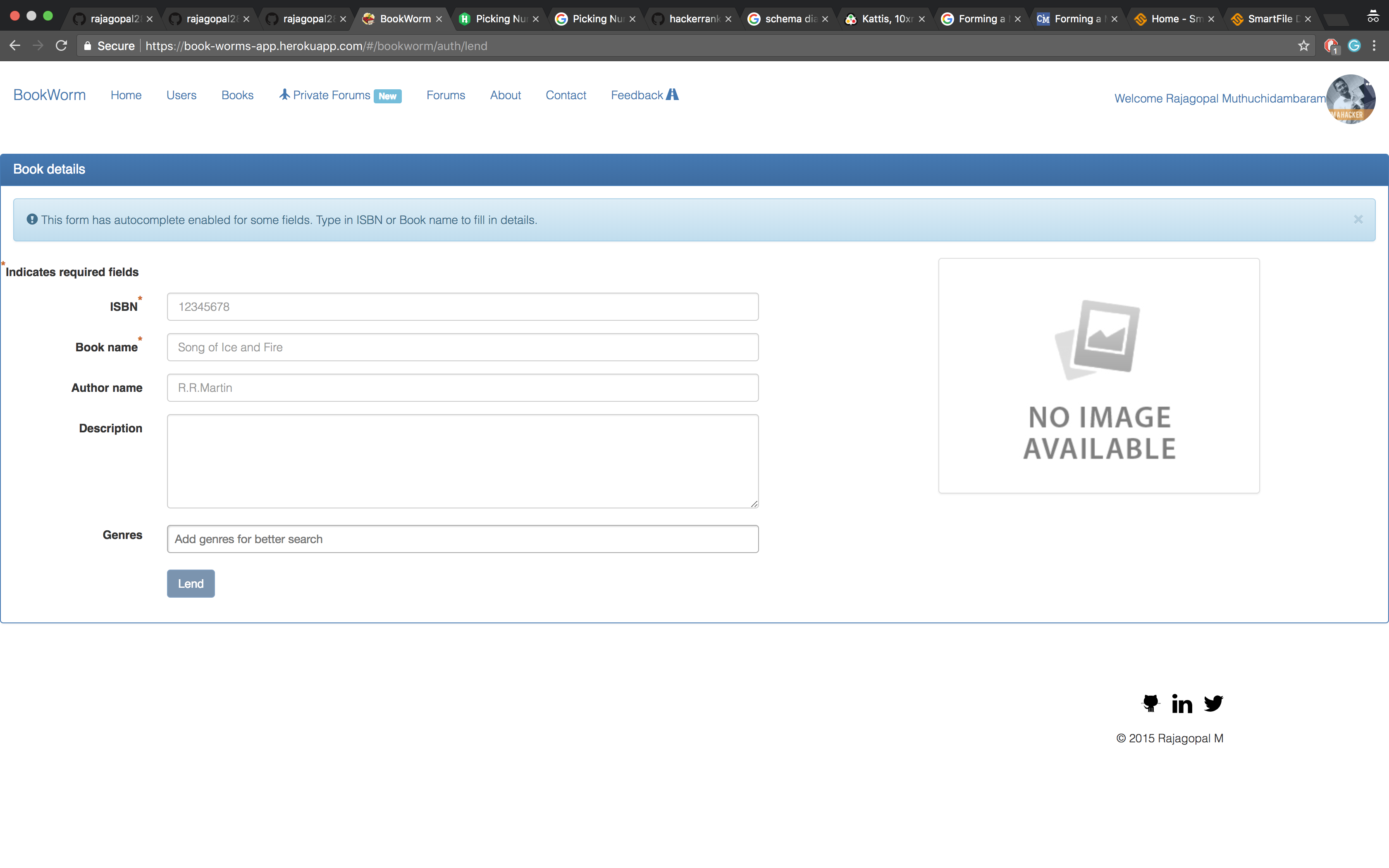Click the Grammarly extension icon

[1354, 46]
